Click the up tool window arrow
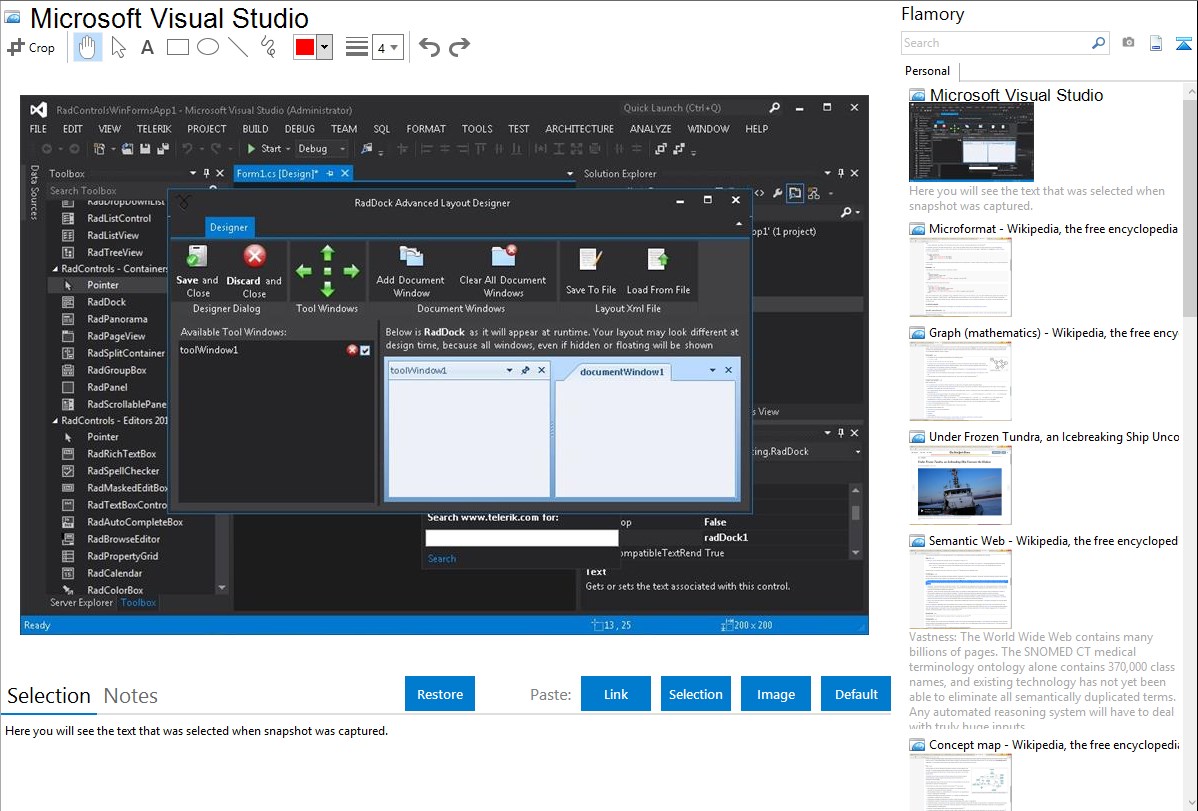This screenshot has width=1198, height=811. (328, 252)
